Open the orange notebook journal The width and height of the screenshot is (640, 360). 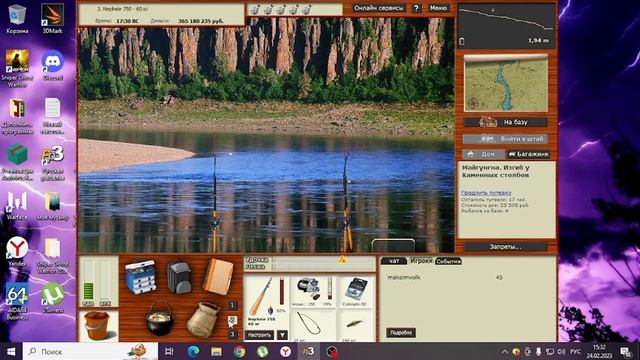(218, 276)
